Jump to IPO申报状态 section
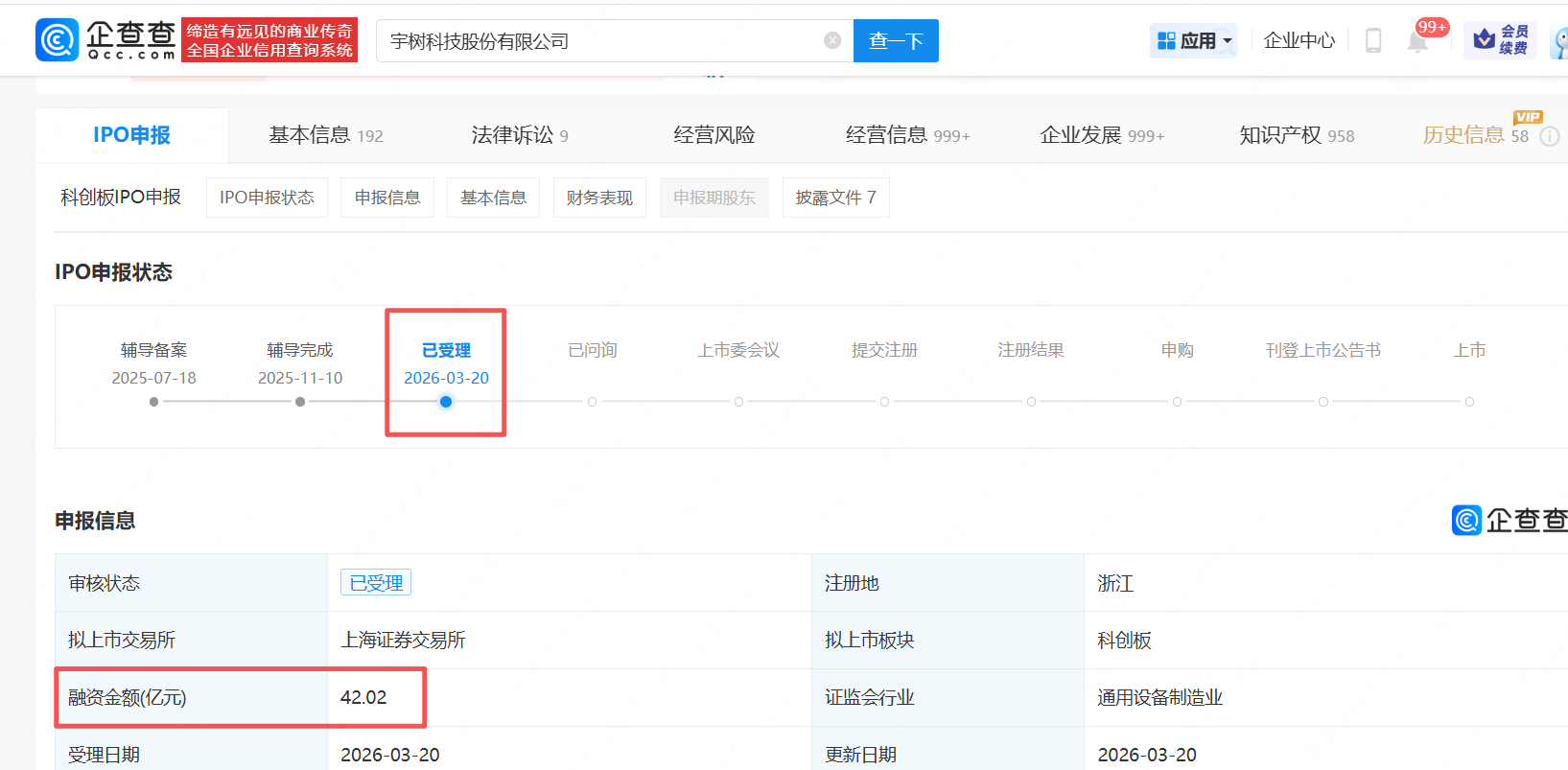Viewport: 1568px width, 770px height. [x=267, y=198]
